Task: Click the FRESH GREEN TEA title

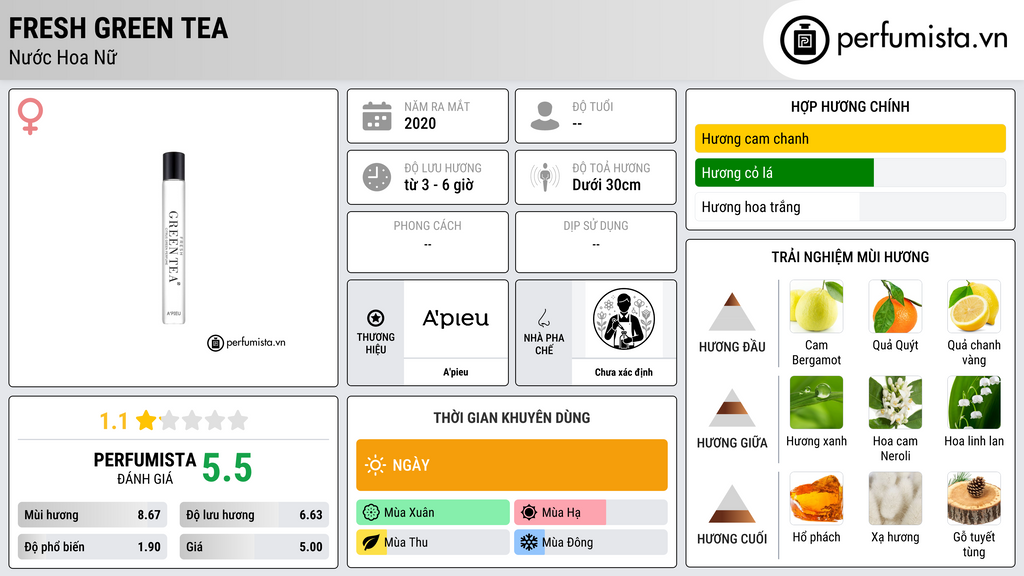Action: coord(118,28)
